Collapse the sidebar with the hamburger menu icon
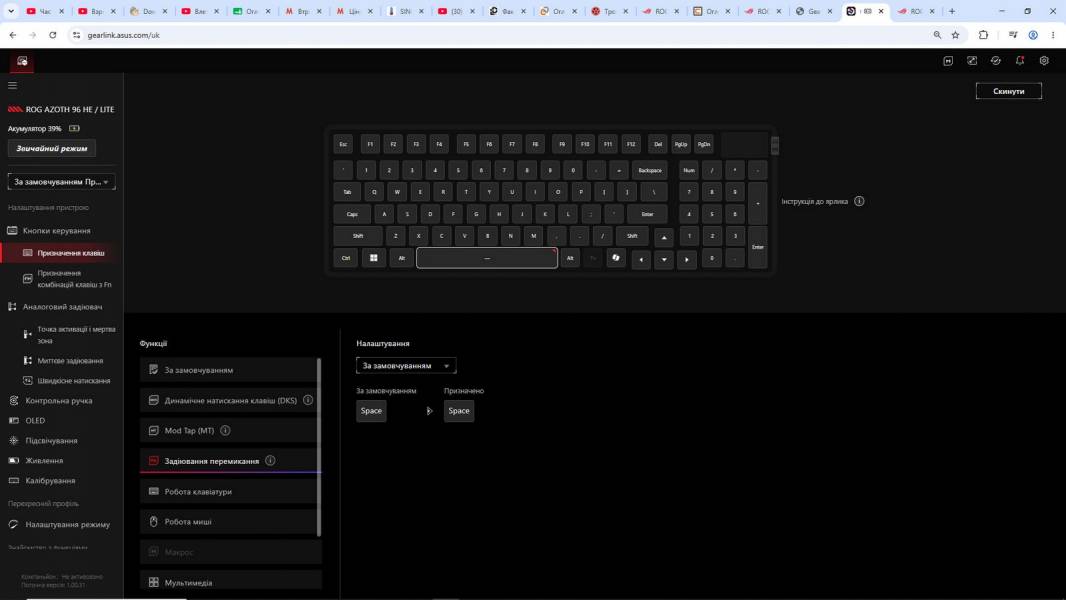Image resolution: width=1066 pixels, height=600 pixels. coord(12,86)
